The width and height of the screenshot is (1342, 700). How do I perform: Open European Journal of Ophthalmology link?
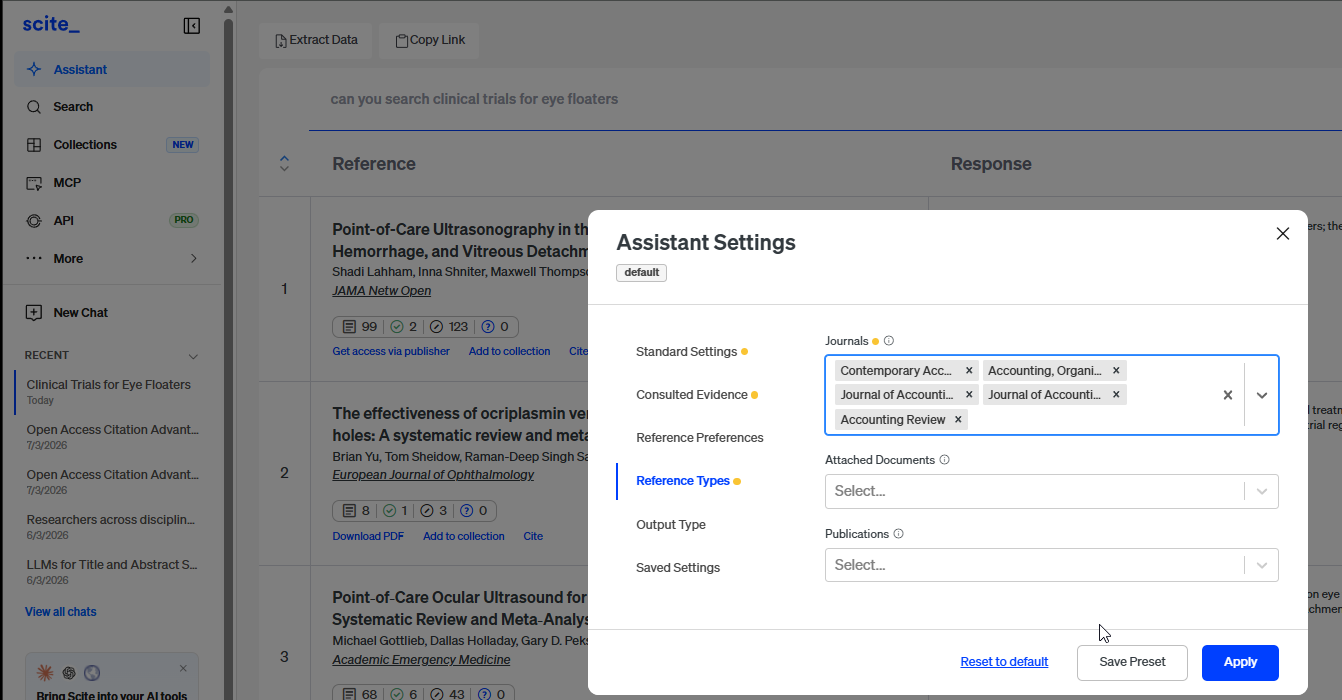click(x=433, y=475)
